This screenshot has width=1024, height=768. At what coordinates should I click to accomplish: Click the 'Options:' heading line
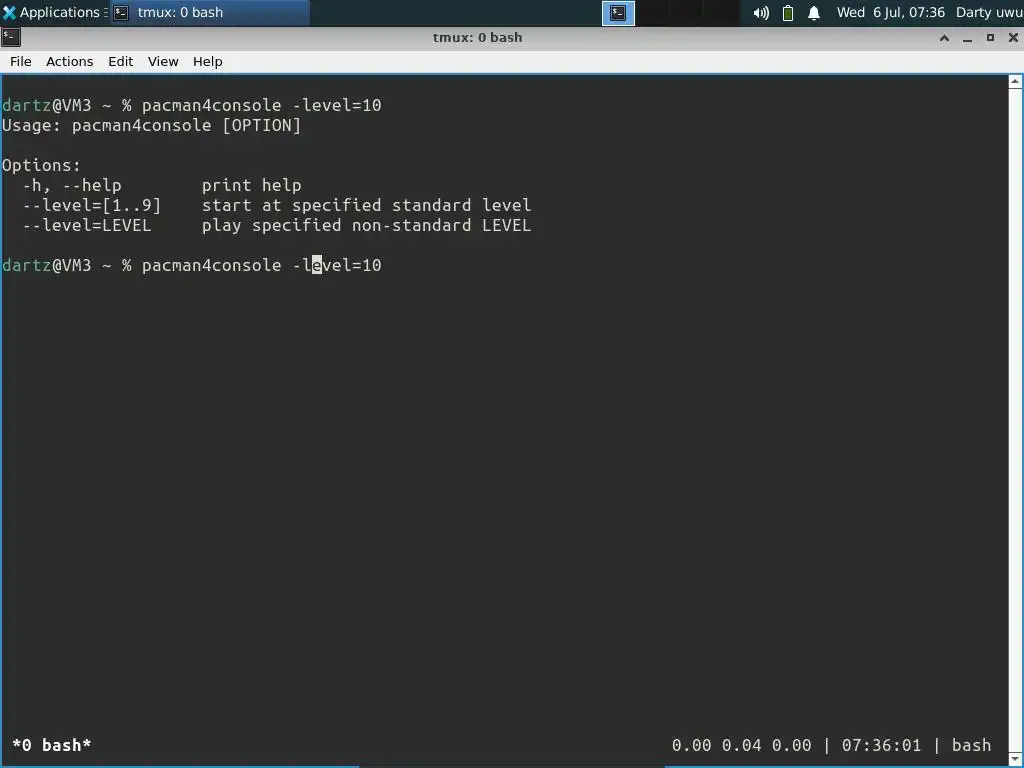tap(41, 165)
